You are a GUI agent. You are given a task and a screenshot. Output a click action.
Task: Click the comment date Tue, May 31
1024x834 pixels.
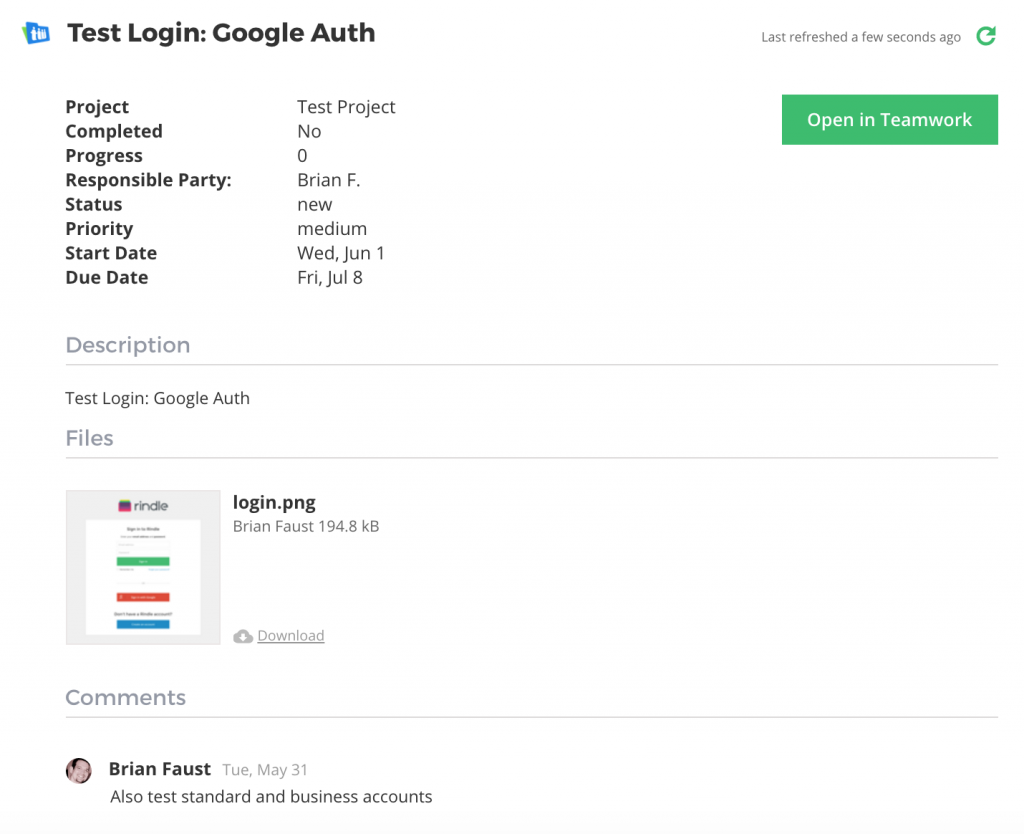click(265, 770)
